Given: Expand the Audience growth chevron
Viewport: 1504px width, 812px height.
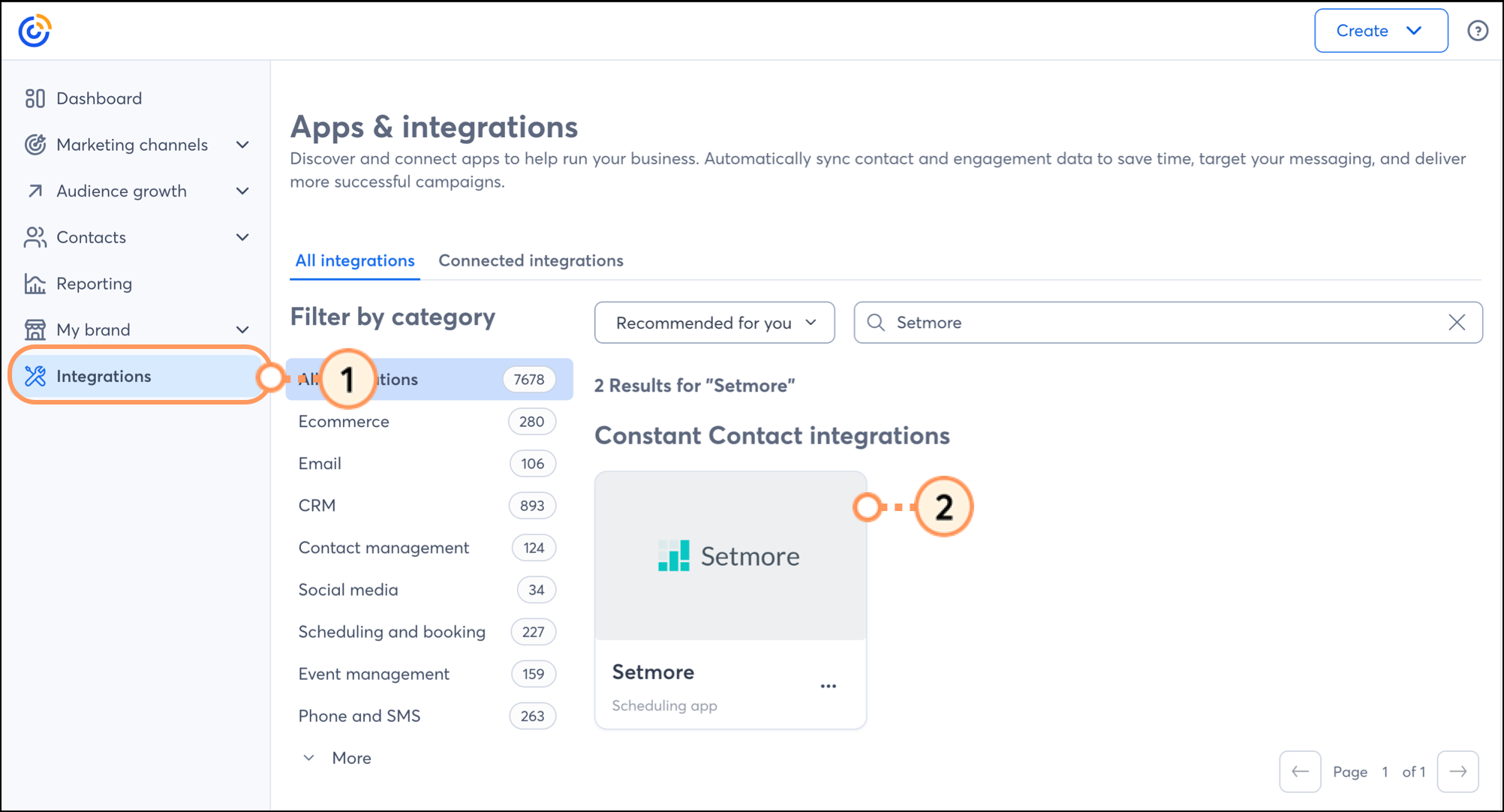Looking at the screenshot, I should point(242,191).
